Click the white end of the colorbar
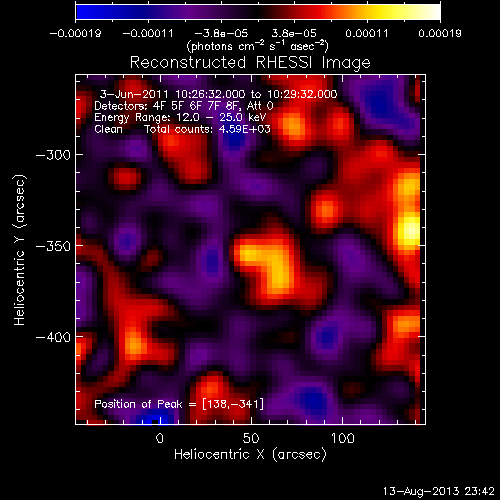This screenshot has height=500, width=500. [x=432, y=12]
